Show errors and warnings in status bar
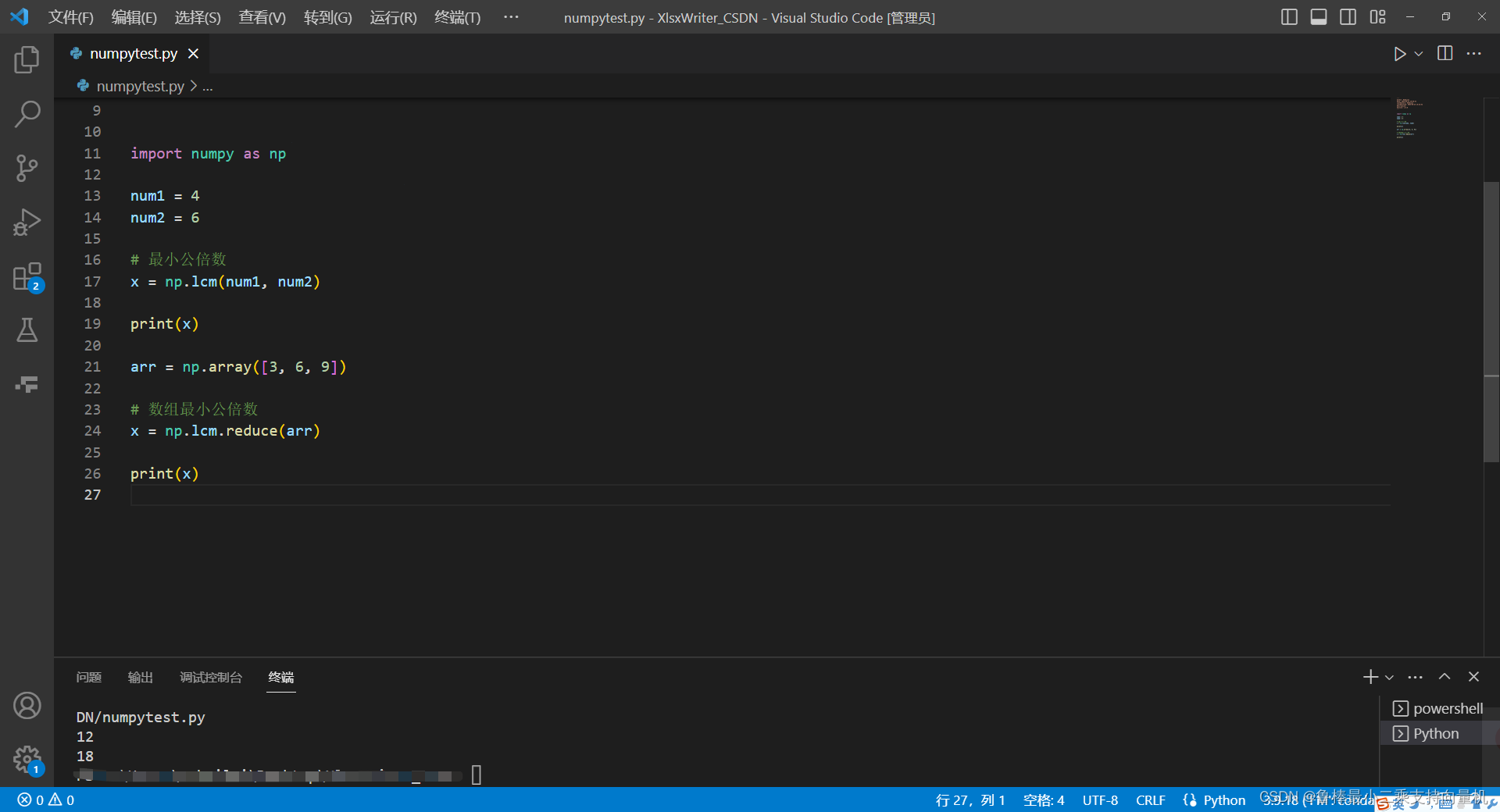Image resolution: width=1500 pixels, height=812 pixels. pos(46,800)
